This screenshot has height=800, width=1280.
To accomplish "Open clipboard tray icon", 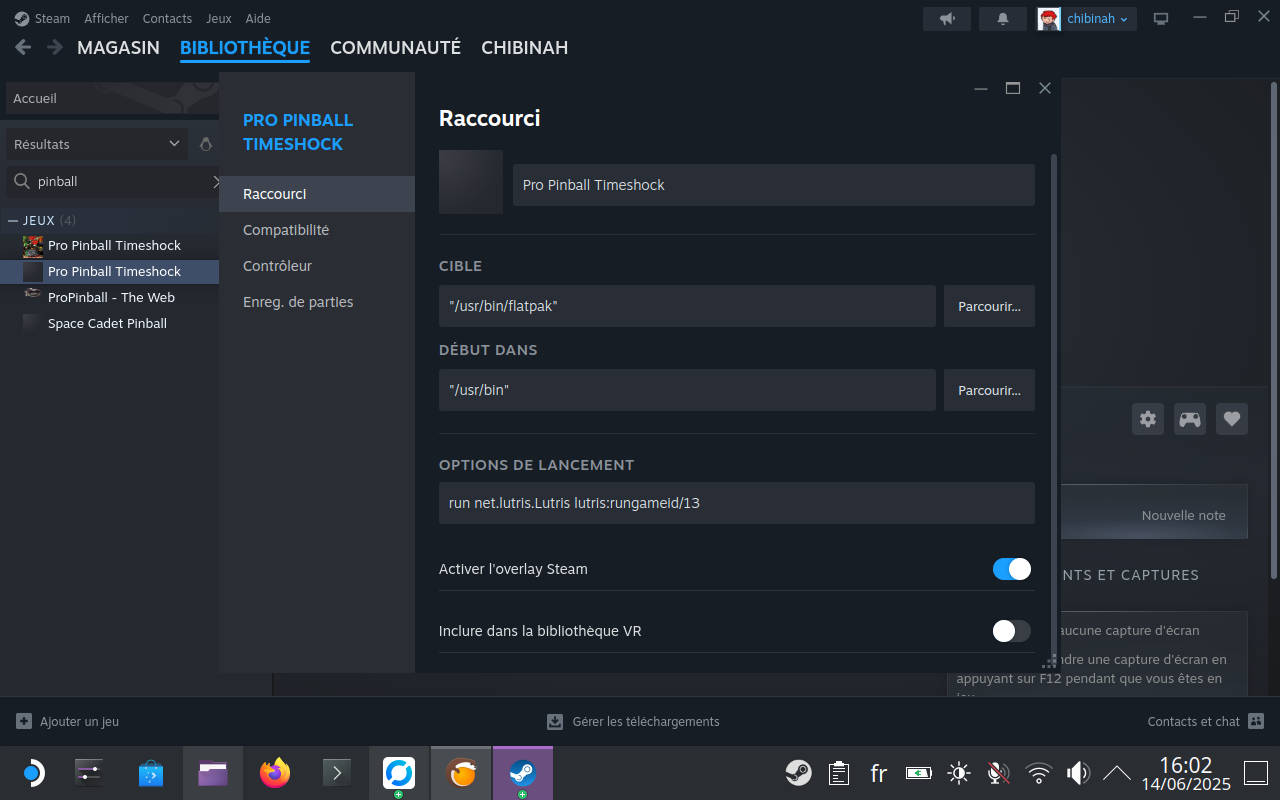I will (839, 773).
